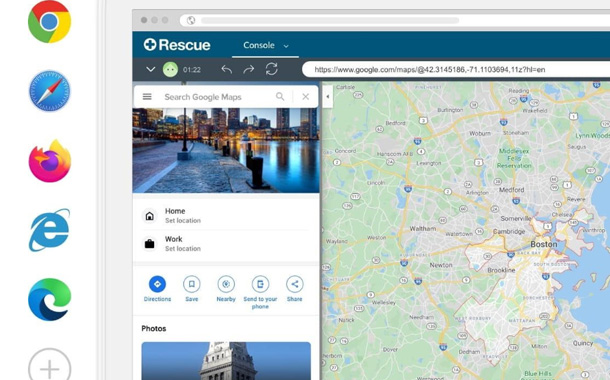Open the Console tab
Image resolution: width=610 pixels, height=380 pixels.
click(259, 45)
